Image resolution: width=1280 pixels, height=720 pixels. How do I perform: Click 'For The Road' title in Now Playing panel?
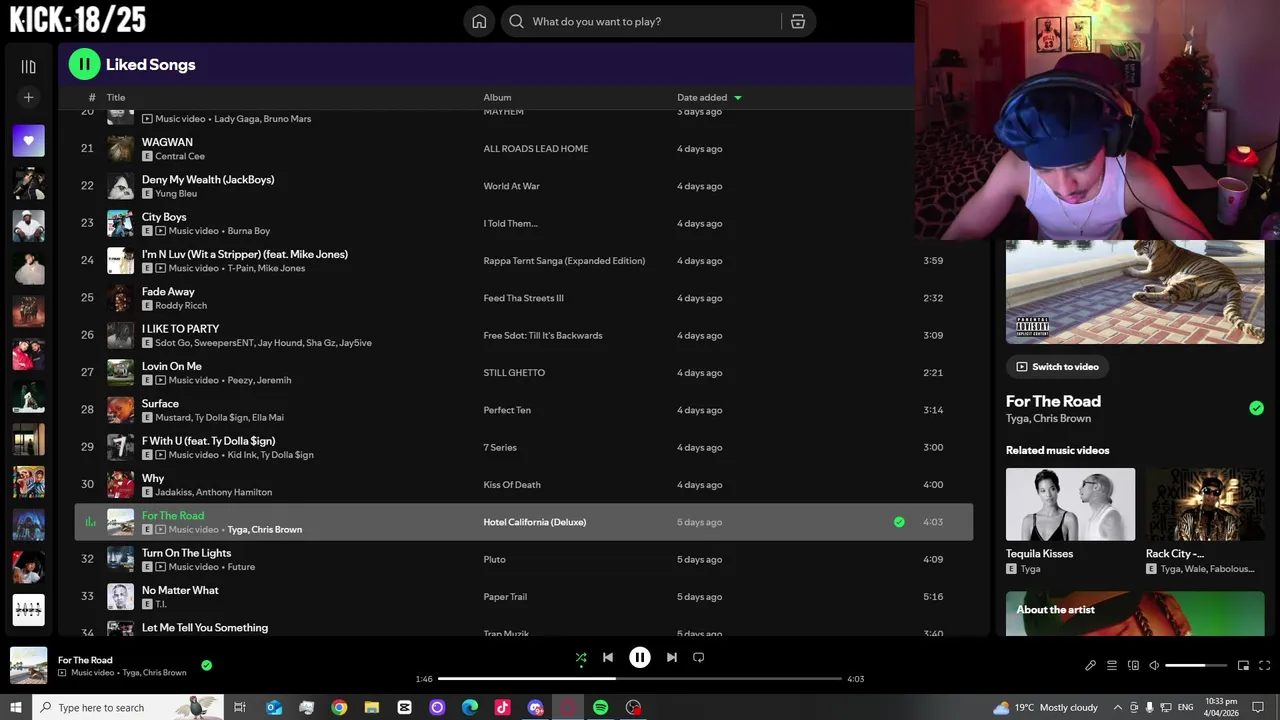(x=1053, y=401)
